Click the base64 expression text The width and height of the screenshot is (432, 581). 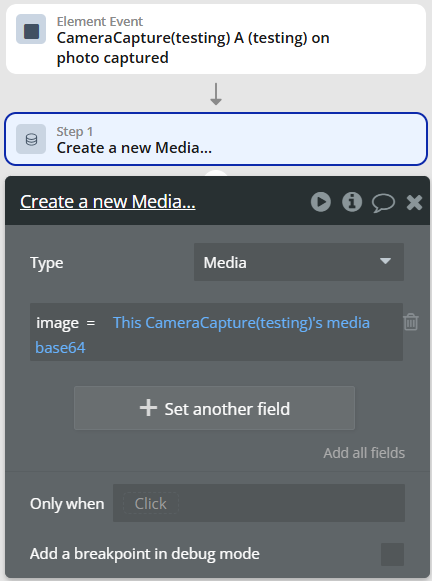[x=60, y=348]
